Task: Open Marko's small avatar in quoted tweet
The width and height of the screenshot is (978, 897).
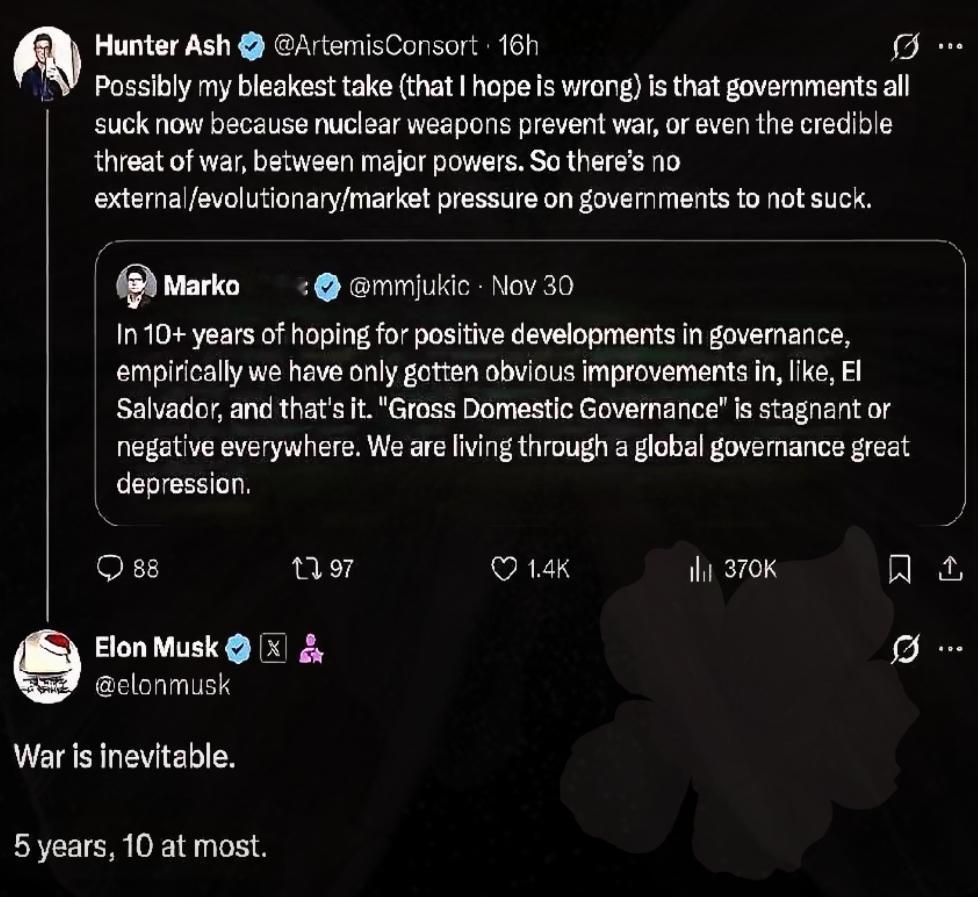Action: pos(135,286)
